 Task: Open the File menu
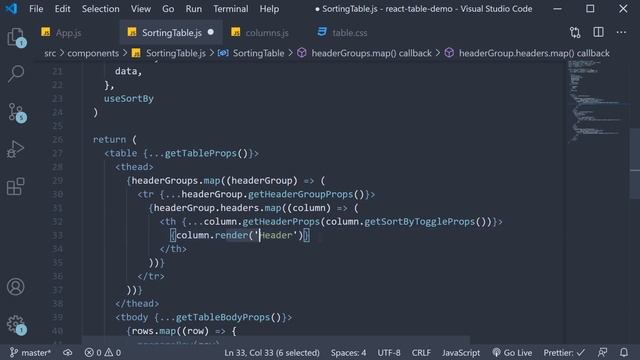tap(36, 9)
